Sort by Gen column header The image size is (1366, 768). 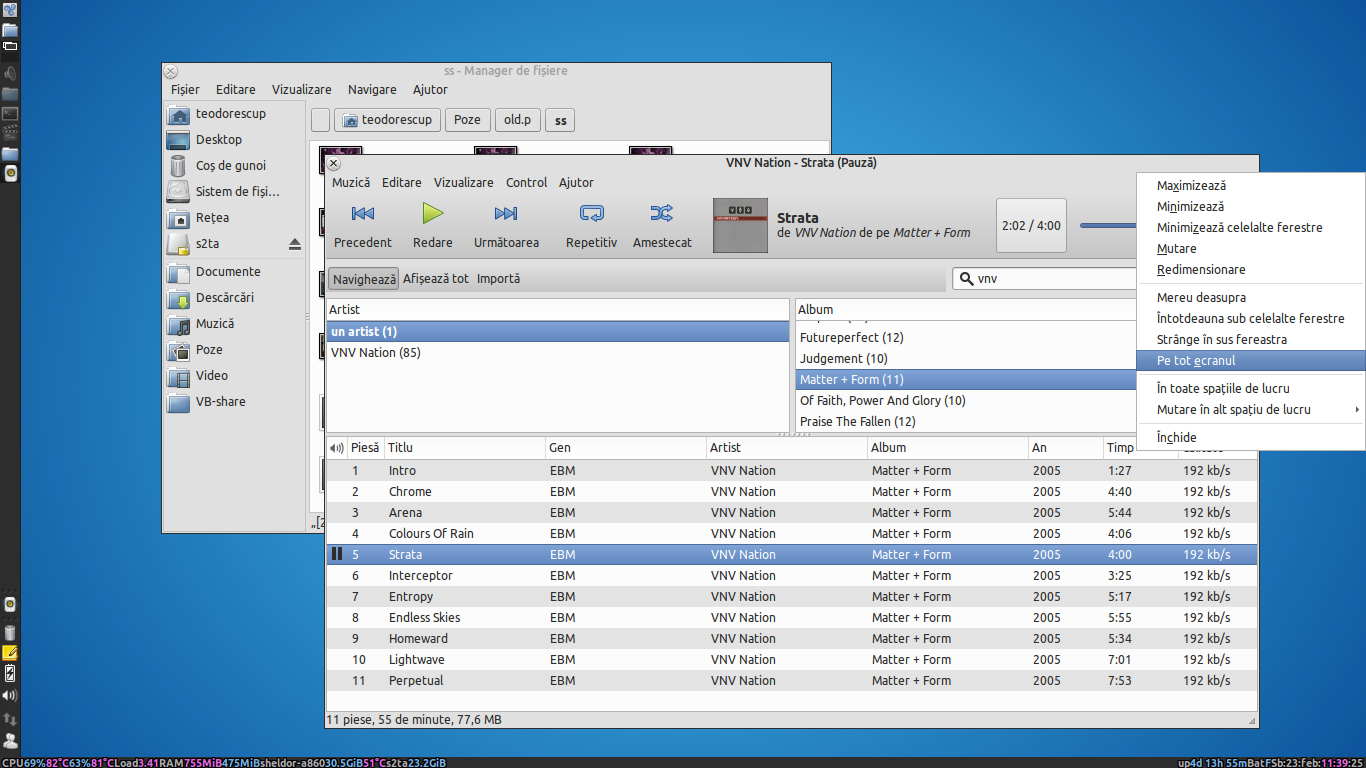[625, 448]
